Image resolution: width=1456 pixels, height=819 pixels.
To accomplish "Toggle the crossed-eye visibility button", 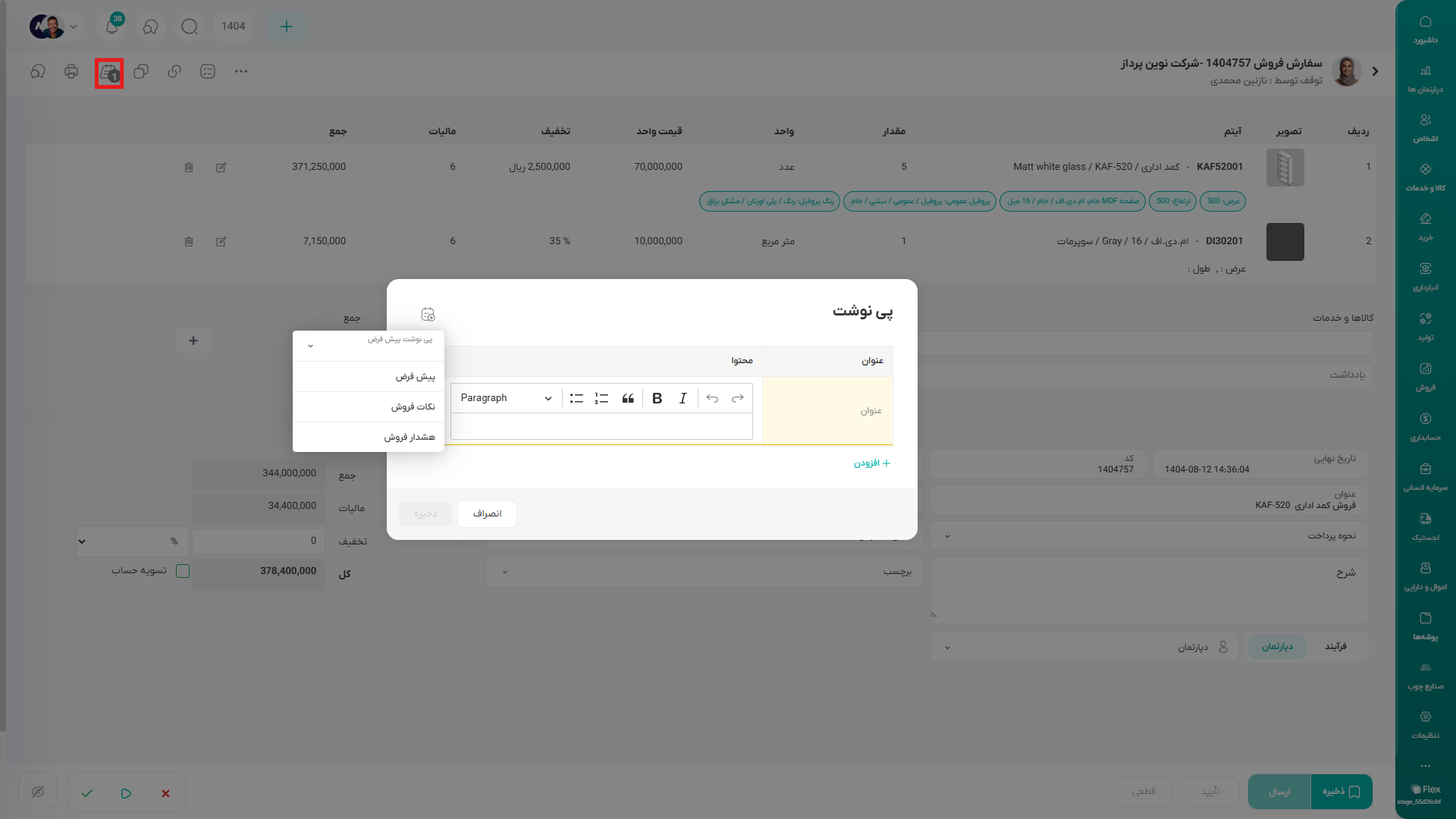I will coord(38,792).
